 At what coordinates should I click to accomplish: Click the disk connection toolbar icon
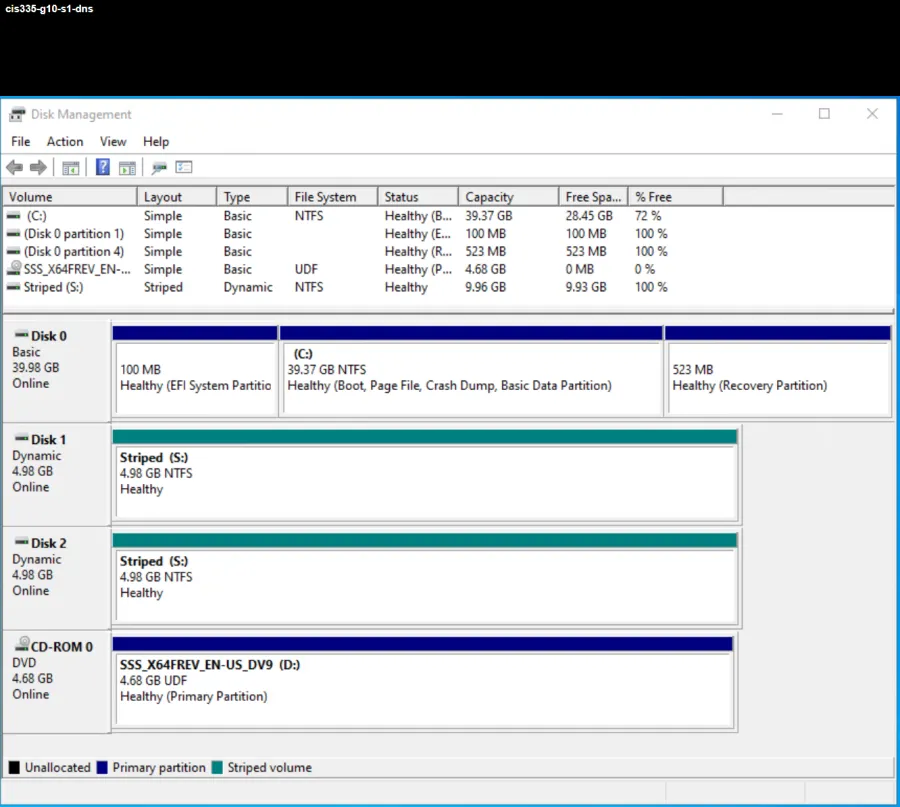tap(159, 168)
